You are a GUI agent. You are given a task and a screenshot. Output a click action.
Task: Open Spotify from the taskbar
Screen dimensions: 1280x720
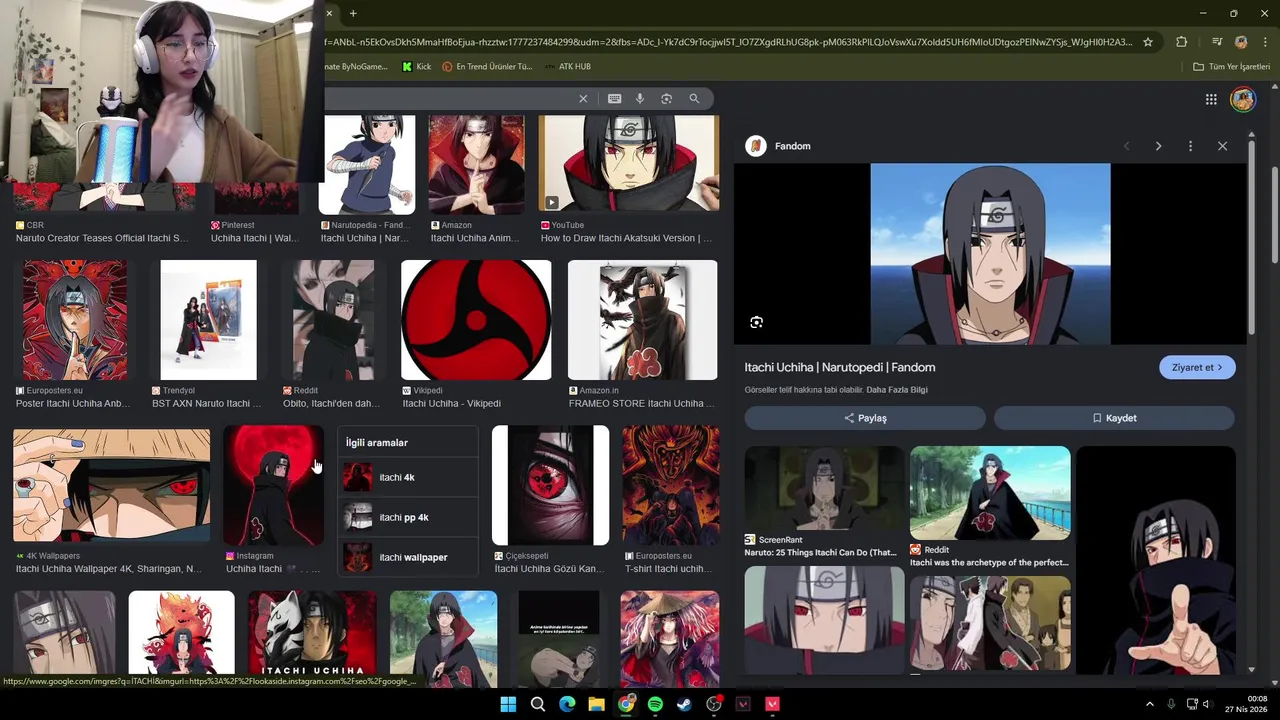tap(655, 704)
